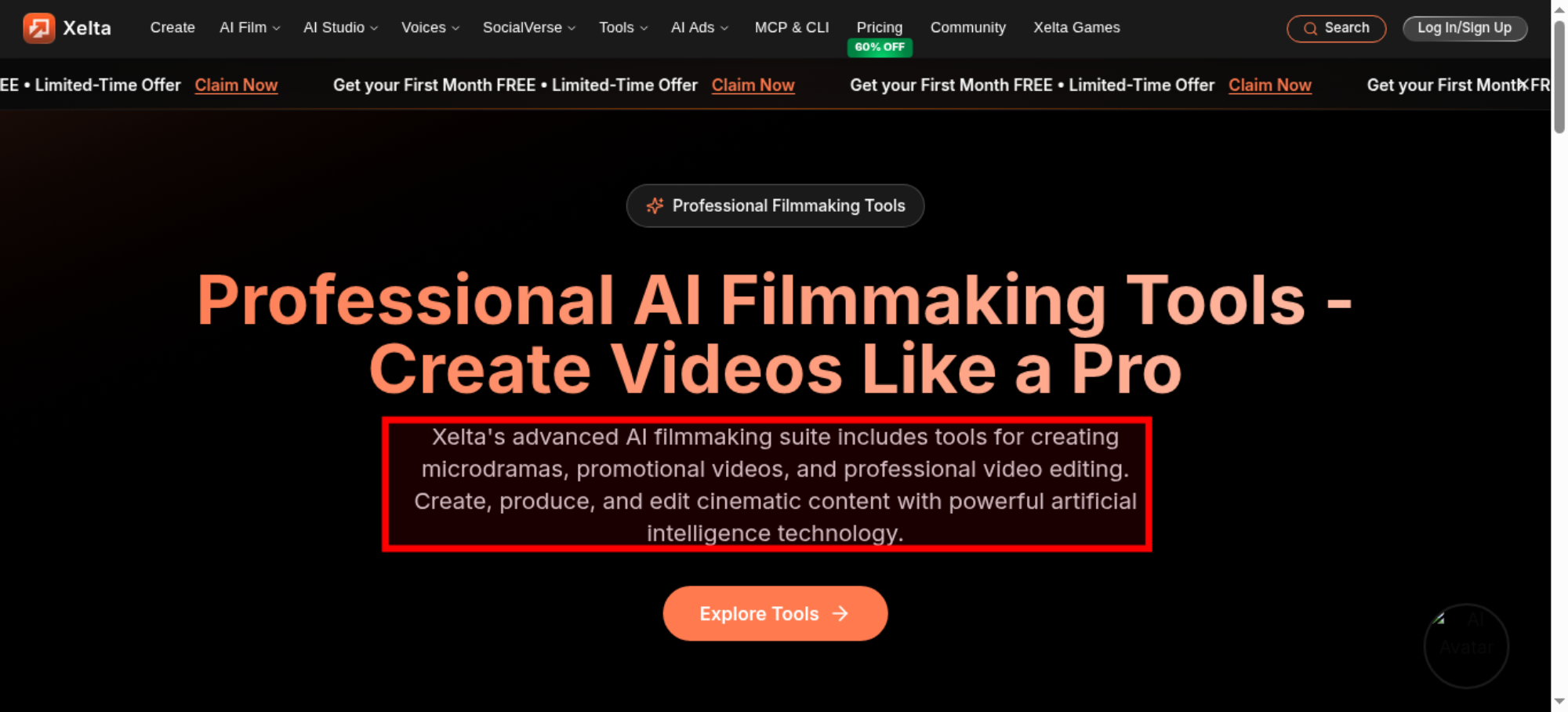Click the middle Claim Now link
This screenshot has width=1568, height=712.
click(x=753, y=85)
